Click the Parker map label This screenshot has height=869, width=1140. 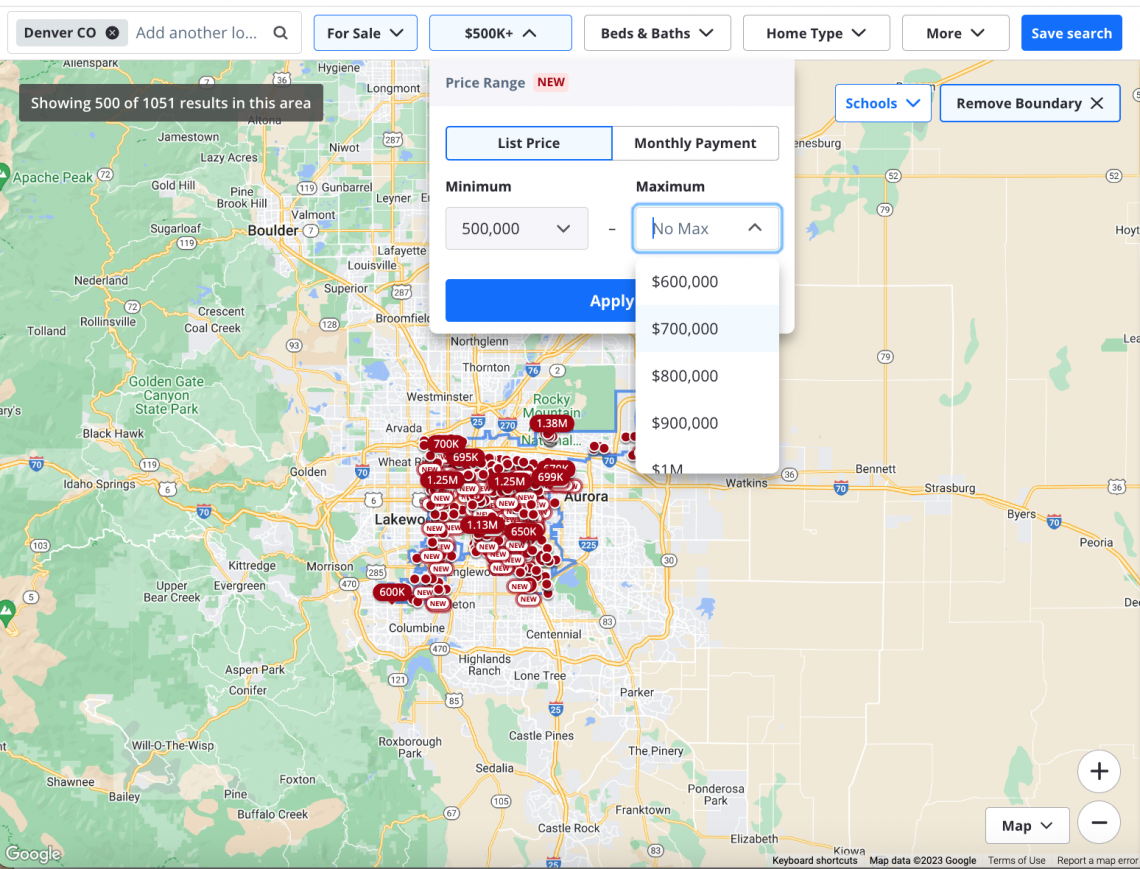click(x=637, y=692)
